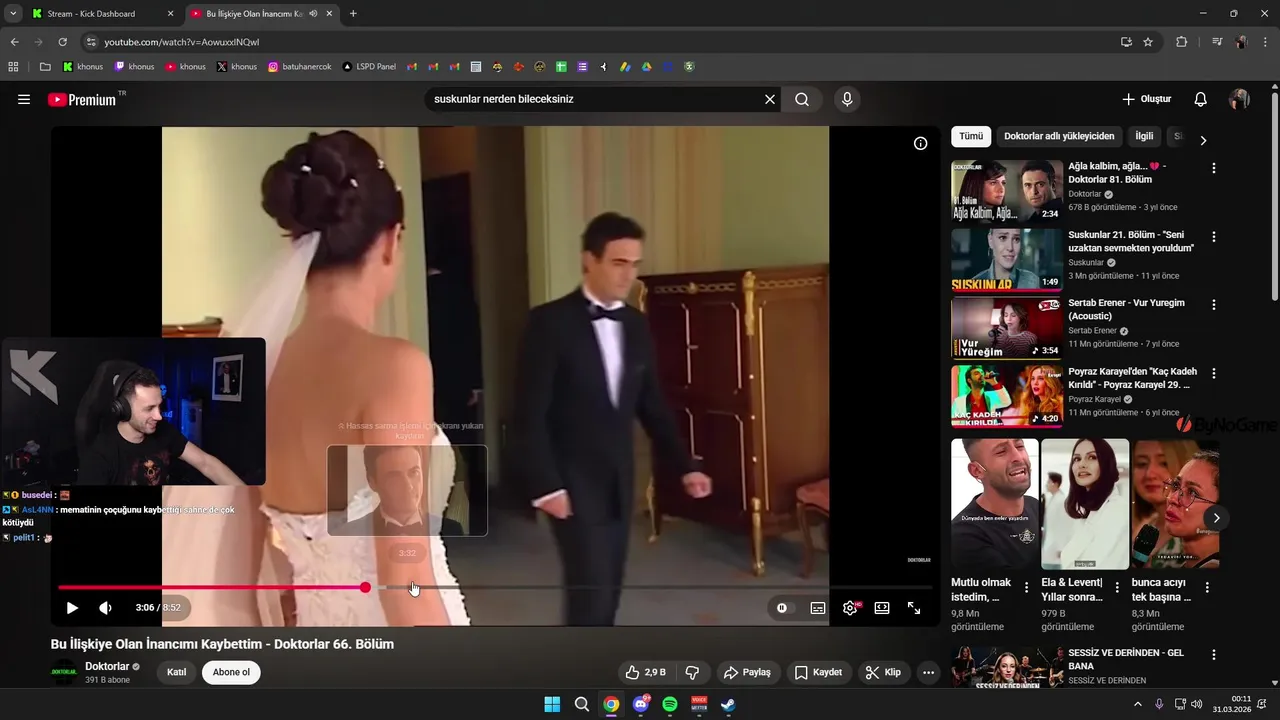Screen dimensions: 1280x720
Task: Open the Doktorlar channel avatar
Action: click(63, 672)
